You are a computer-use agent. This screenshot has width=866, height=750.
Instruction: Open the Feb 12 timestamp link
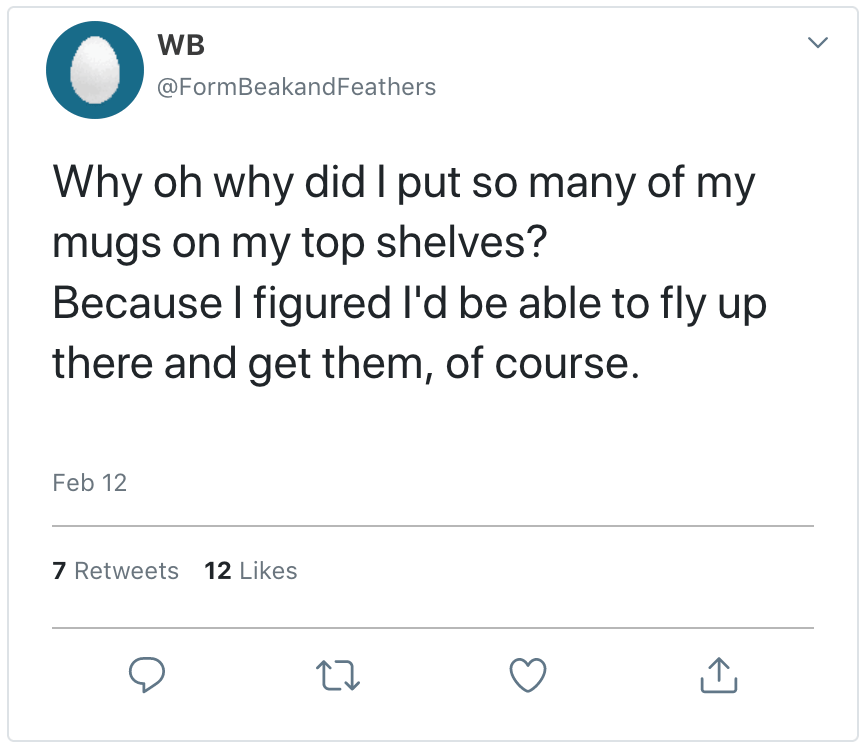(x=89, y=483)
